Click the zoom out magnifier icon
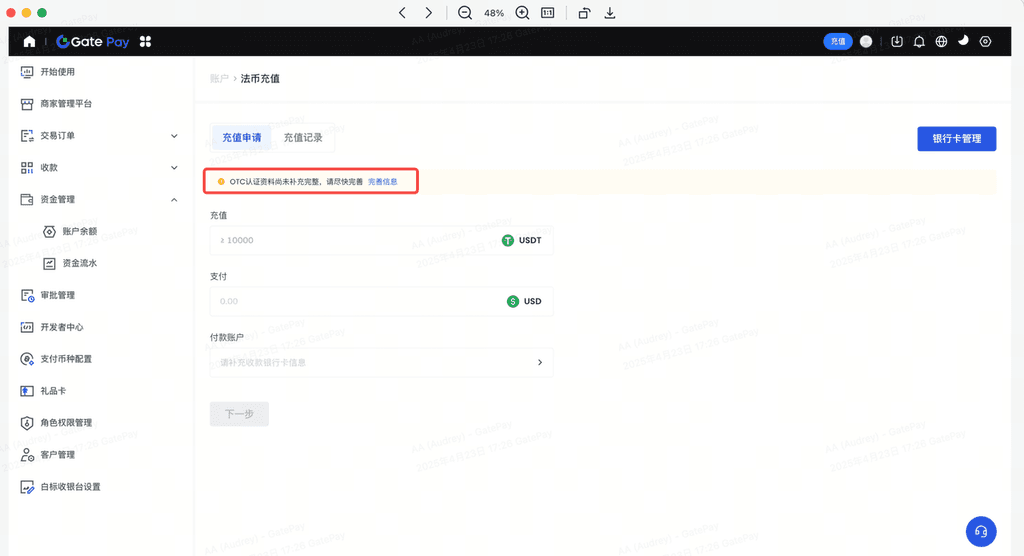The image size is (1024, 556). click(x=465, y=13)
